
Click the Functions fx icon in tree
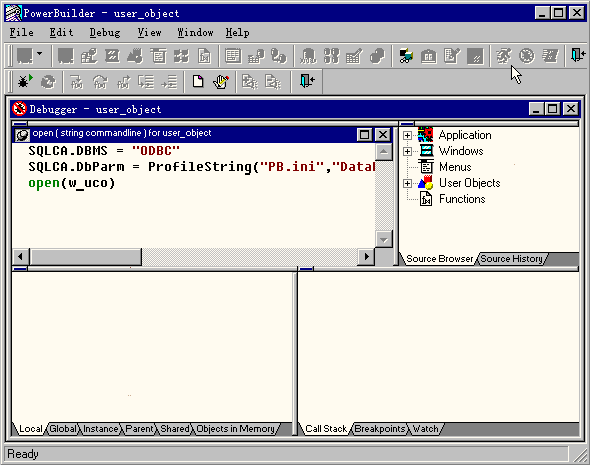[x=426, y=199]
